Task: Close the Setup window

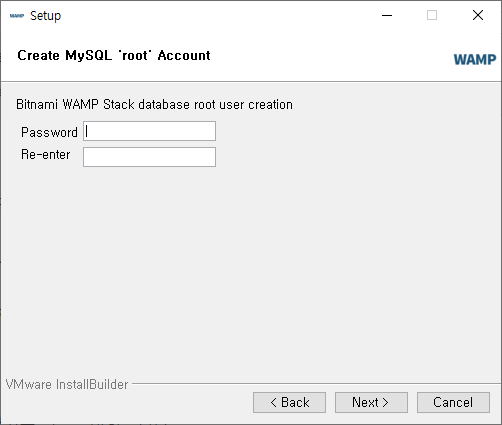Action: [478, 15]
